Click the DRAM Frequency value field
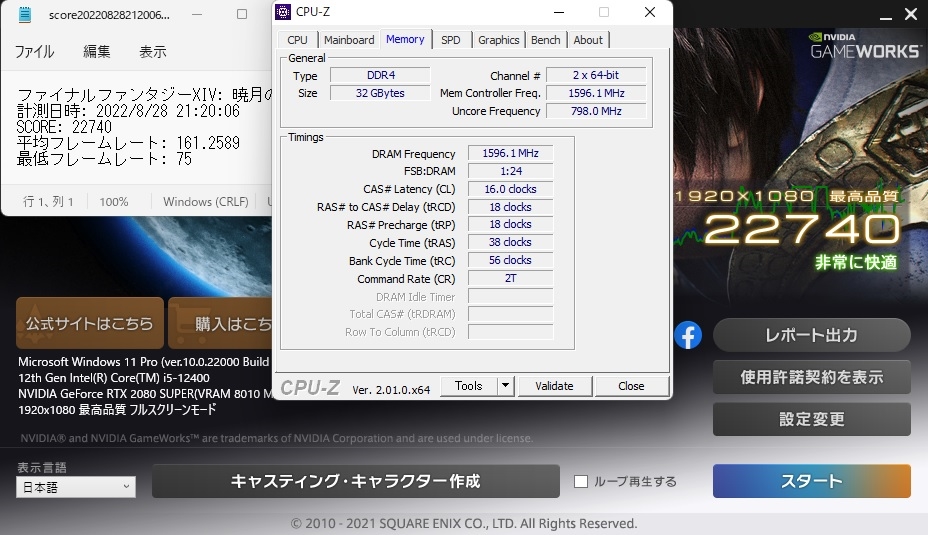Image resolution: width=928 pixels, height=535 pixels. coord(510,153)
